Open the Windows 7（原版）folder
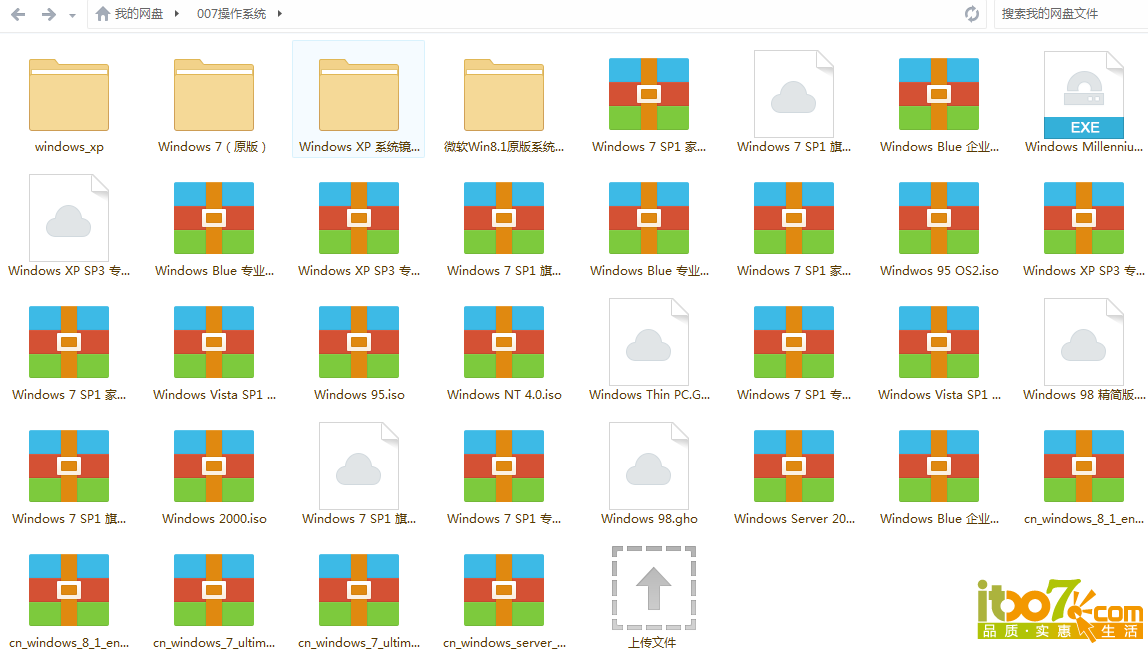Image resolution: width=1148 pixels, height=649 pixels. 214,95
